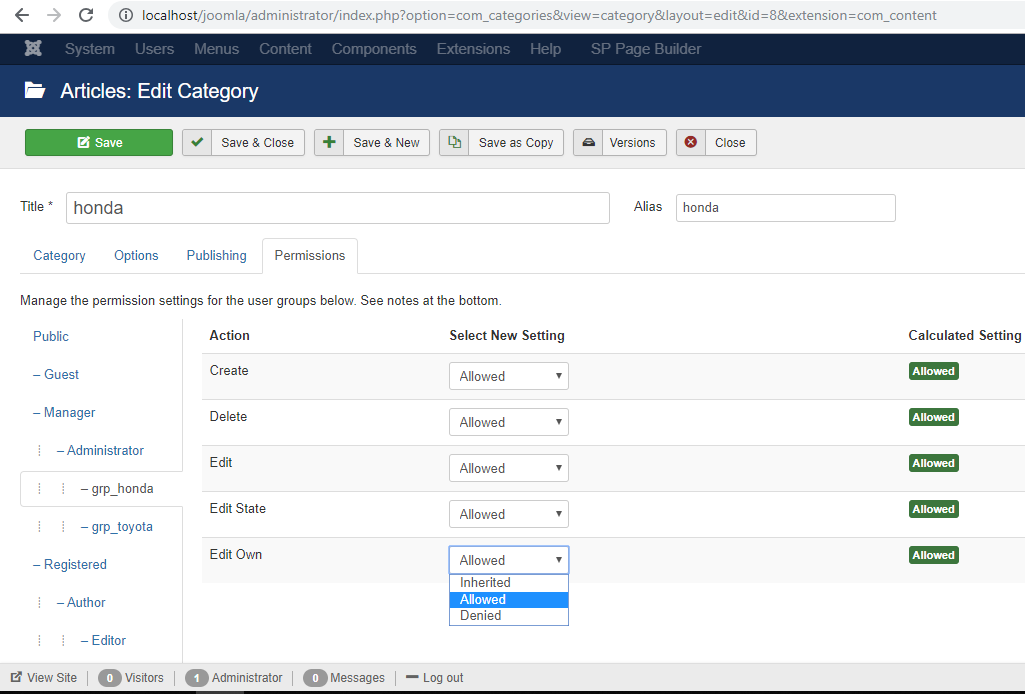Switch to the Publishing tab
Image resolution: width=1025 pixels, height=694 pixels.
point(216,255)
